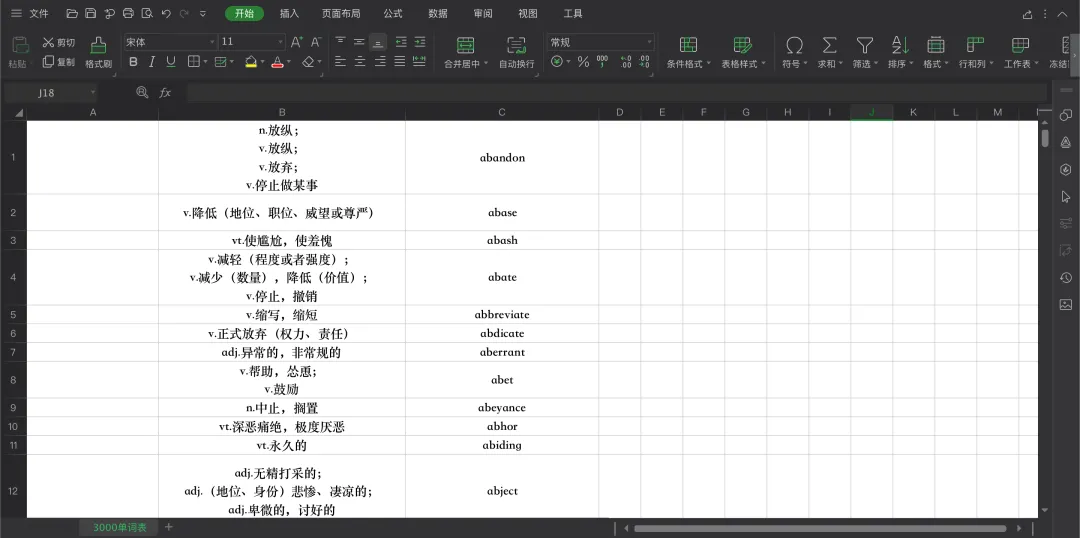Open the 条件格式 dropdown

pyautogui.click(x=688, y=52)
